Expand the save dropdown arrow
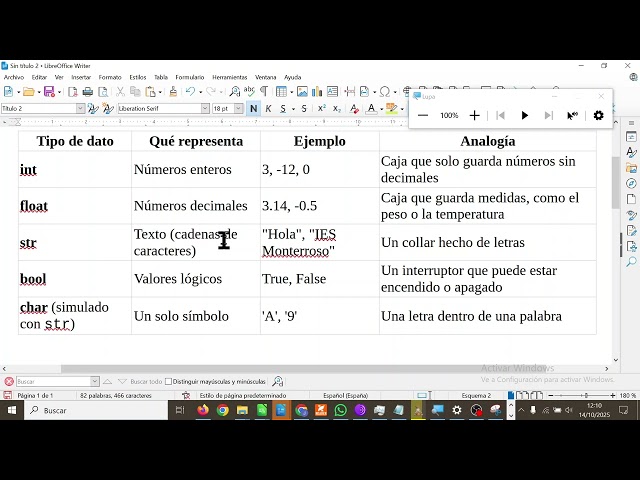 [59, 92]
